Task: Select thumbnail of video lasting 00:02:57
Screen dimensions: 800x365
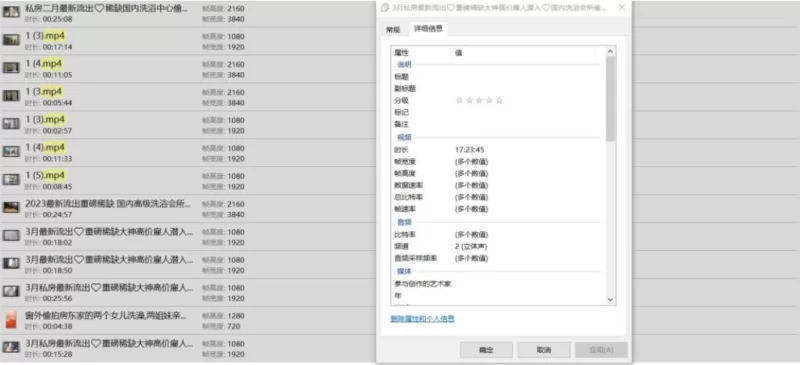Action: [11, 124]
